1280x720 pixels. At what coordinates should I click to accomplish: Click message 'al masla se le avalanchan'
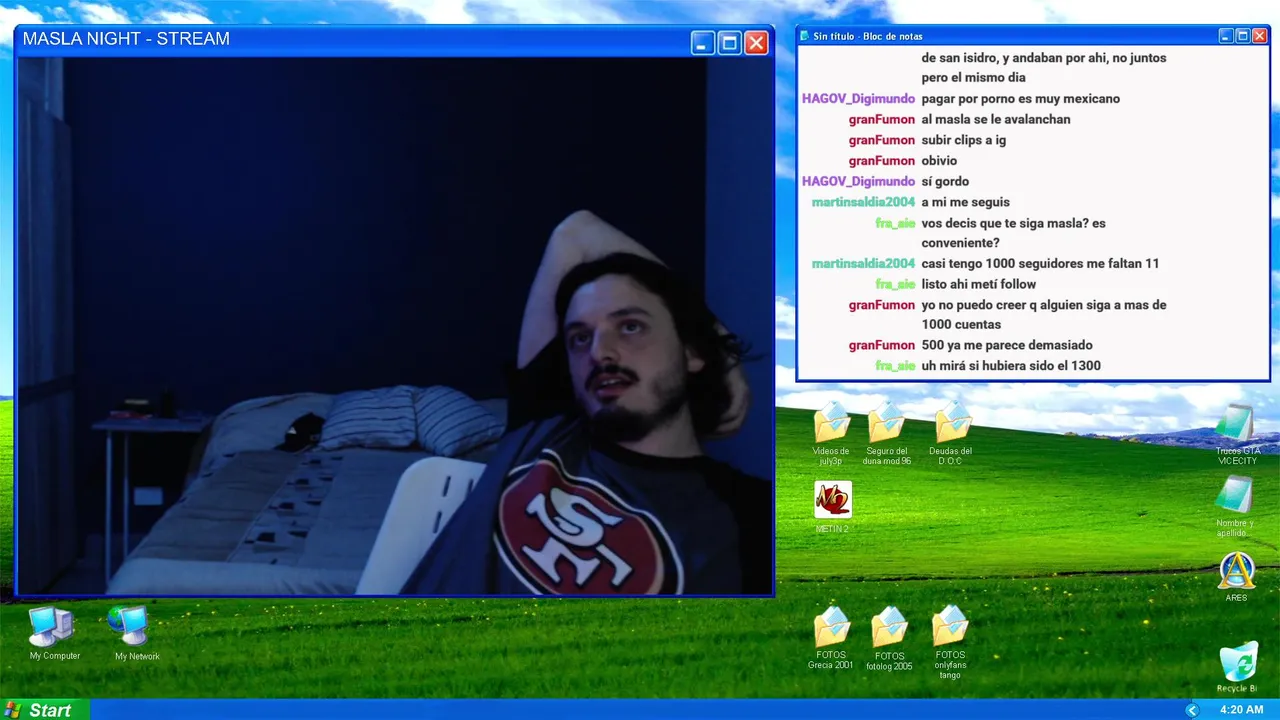[x=996, y=119]
